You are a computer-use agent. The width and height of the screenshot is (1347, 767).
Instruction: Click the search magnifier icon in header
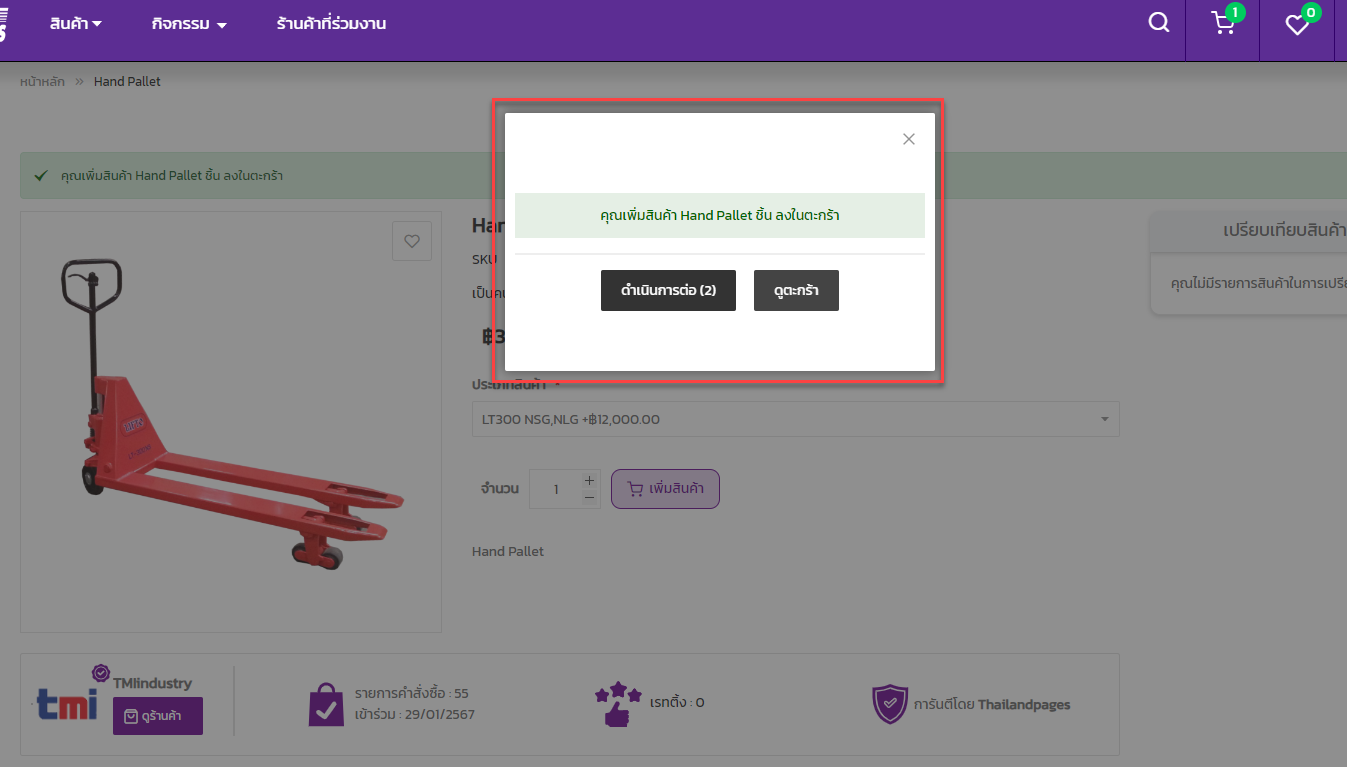point(1159,23)
